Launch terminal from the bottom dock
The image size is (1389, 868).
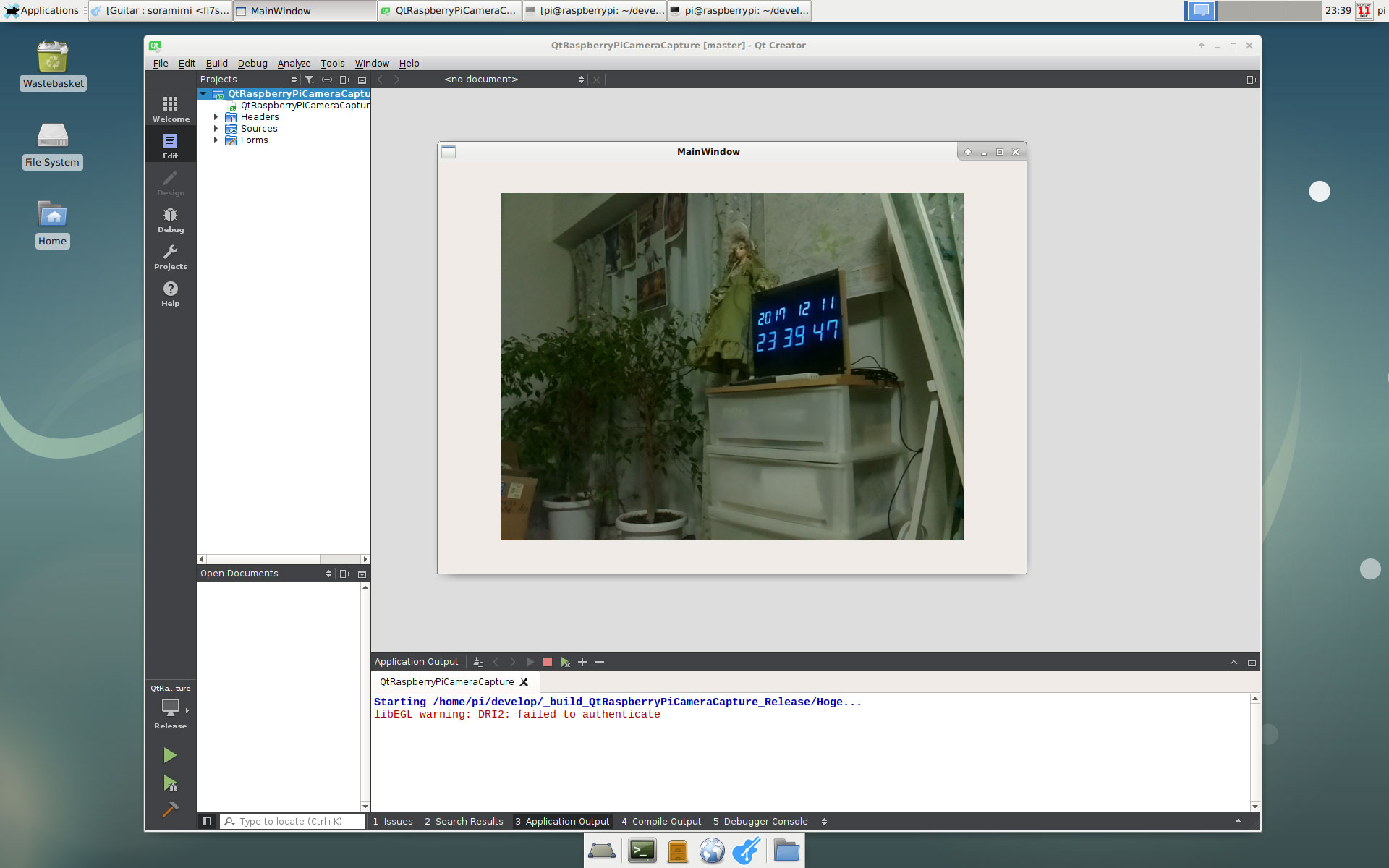coord(642,851)
